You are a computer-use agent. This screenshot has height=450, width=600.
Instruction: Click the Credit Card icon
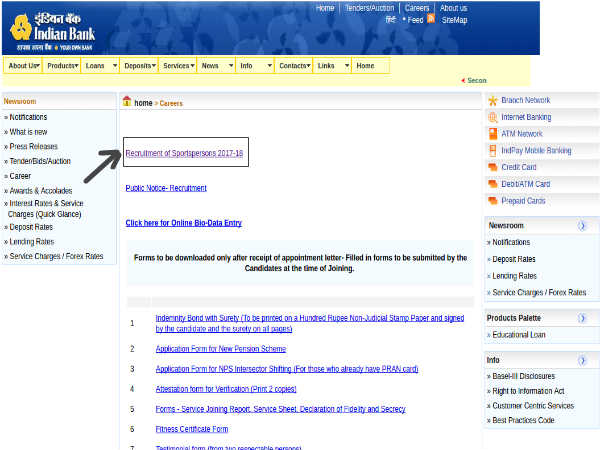tap(493, 167)
